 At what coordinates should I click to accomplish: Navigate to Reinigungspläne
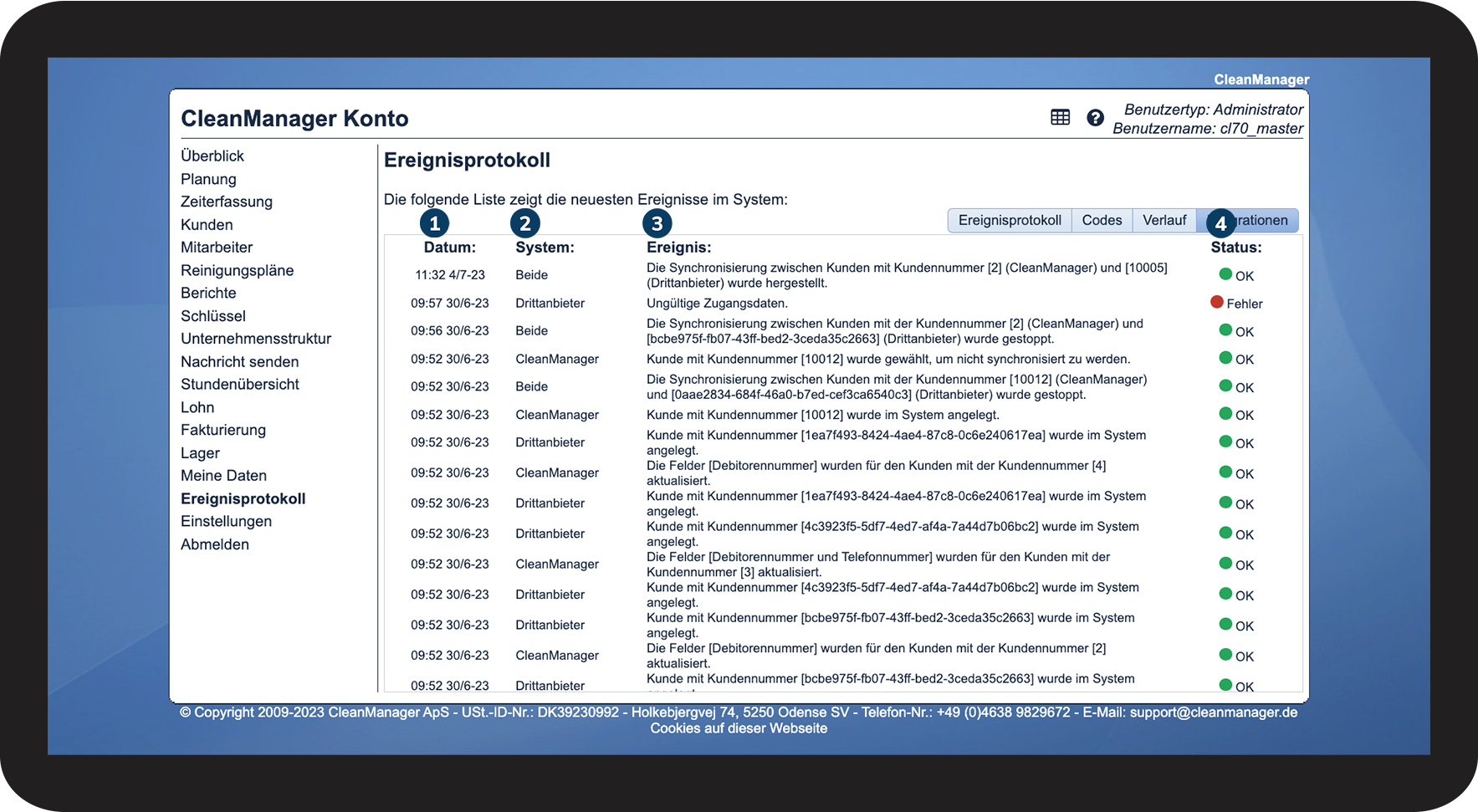[x=238, y=270]
